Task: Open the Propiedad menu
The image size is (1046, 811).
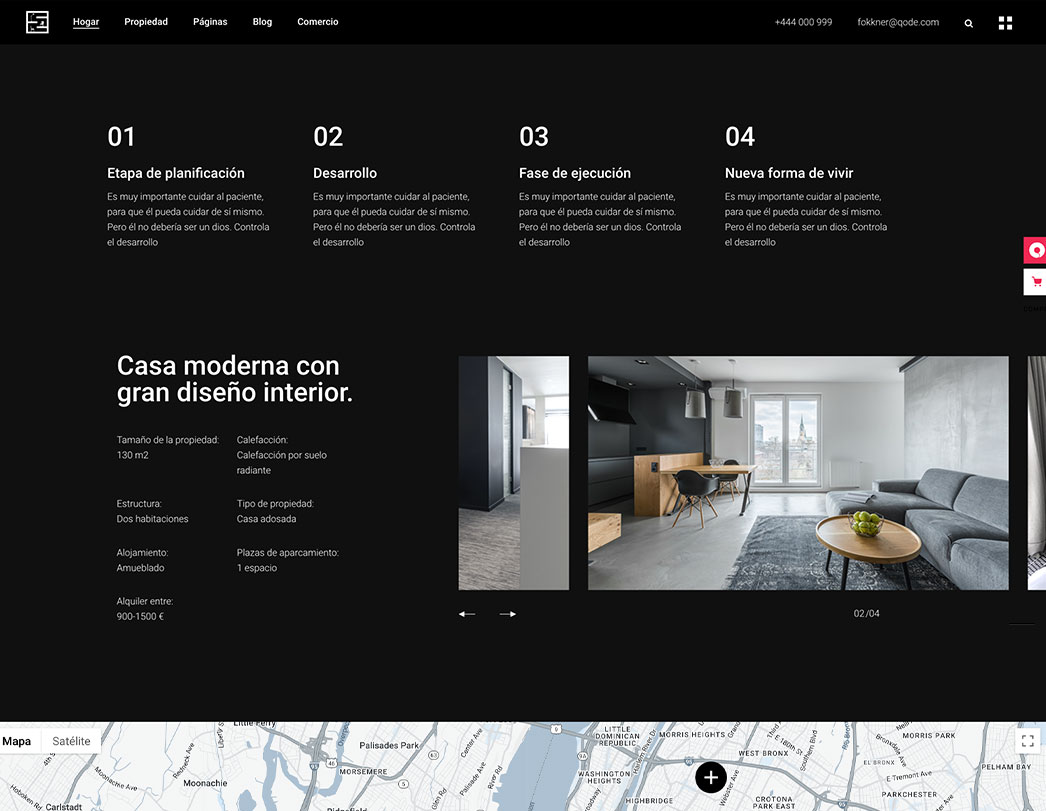Action: pyautogui.click(x=146, y=22)
